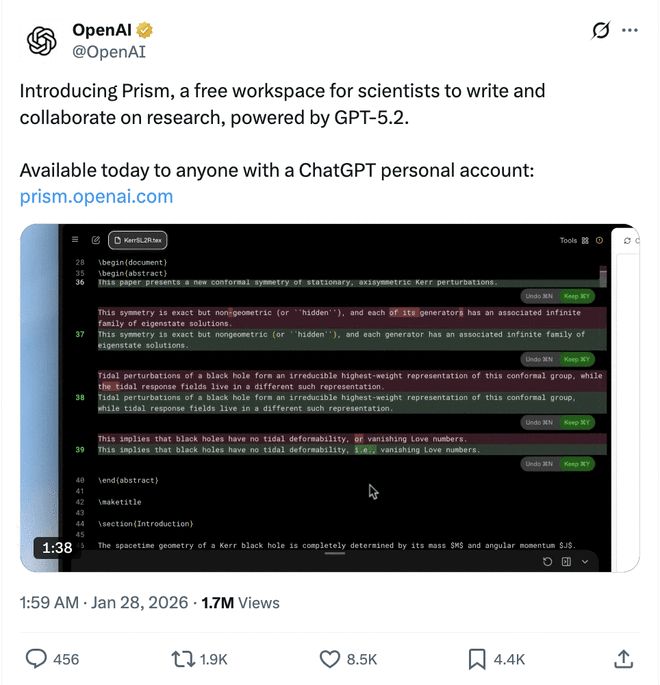Click the 1:38 video duration badge
This screenshot has width=660, height=685.
55,548
